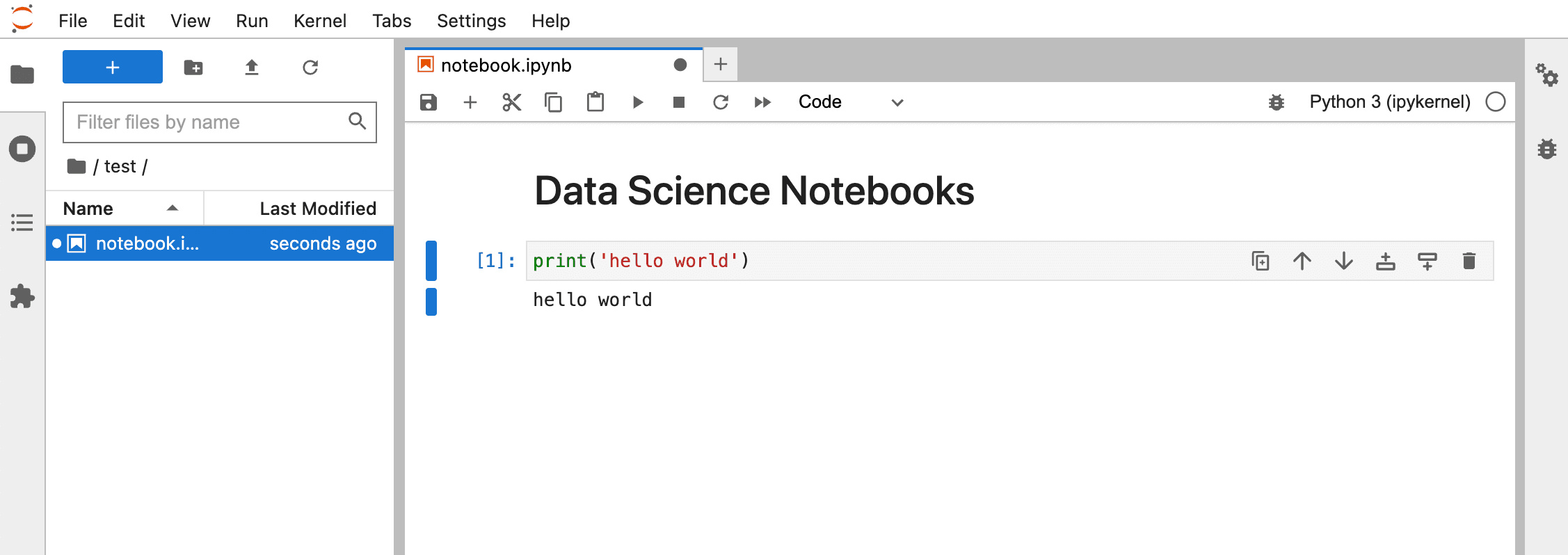Run the selected cell
Image resolution: width=1568 pixels, height=555 pixels.
[637, 102]
